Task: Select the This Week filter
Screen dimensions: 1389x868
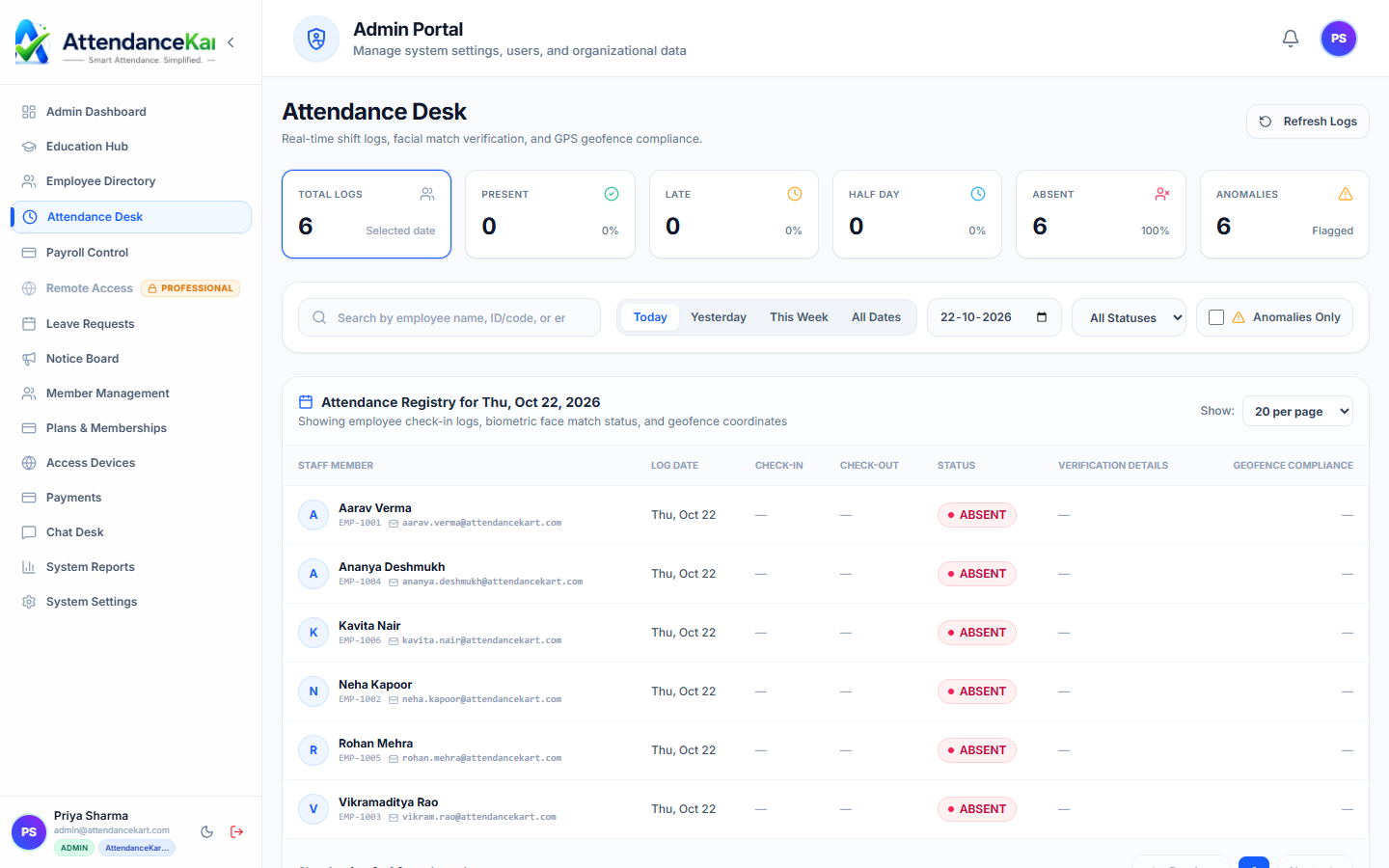Action: (799, 317)
